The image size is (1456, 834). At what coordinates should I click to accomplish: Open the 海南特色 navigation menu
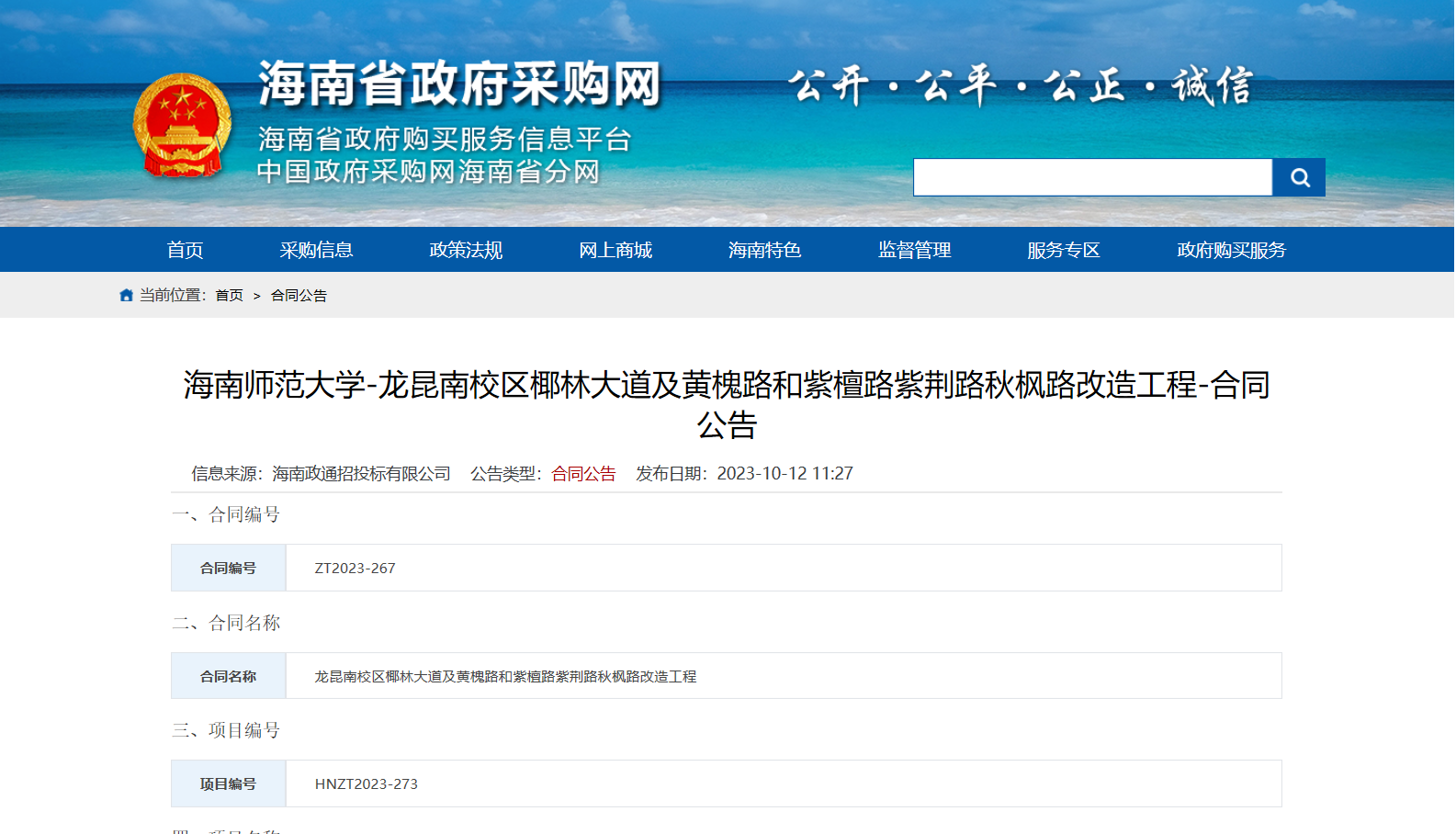(764, 250)
